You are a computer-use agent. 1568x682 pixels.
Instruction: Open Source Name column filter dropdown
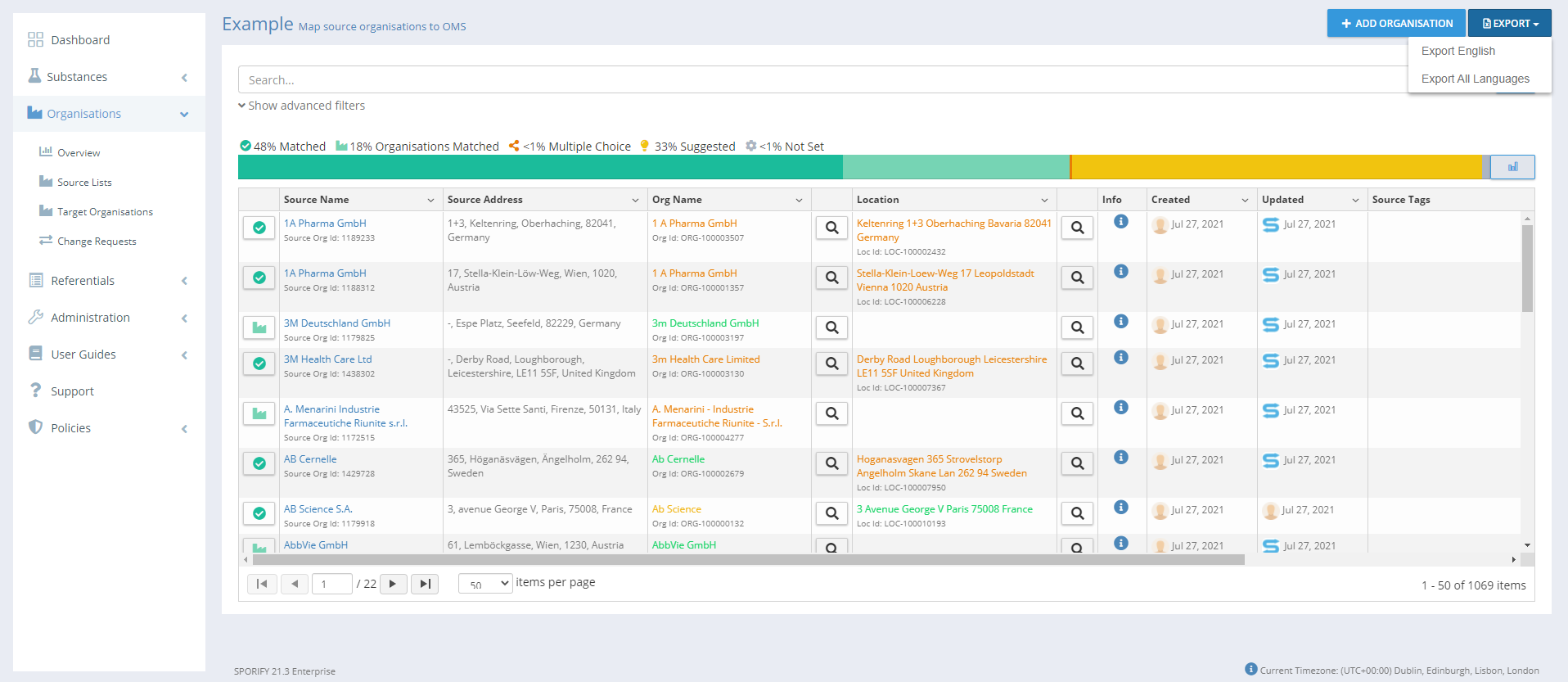point(430,200)
